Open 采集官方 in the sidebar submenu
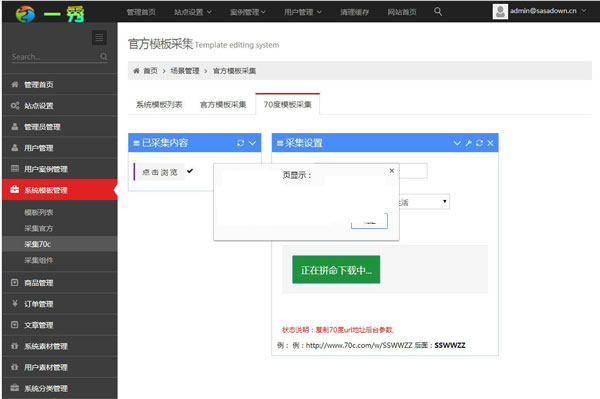600x399 pixels. [x=39, y=228]
